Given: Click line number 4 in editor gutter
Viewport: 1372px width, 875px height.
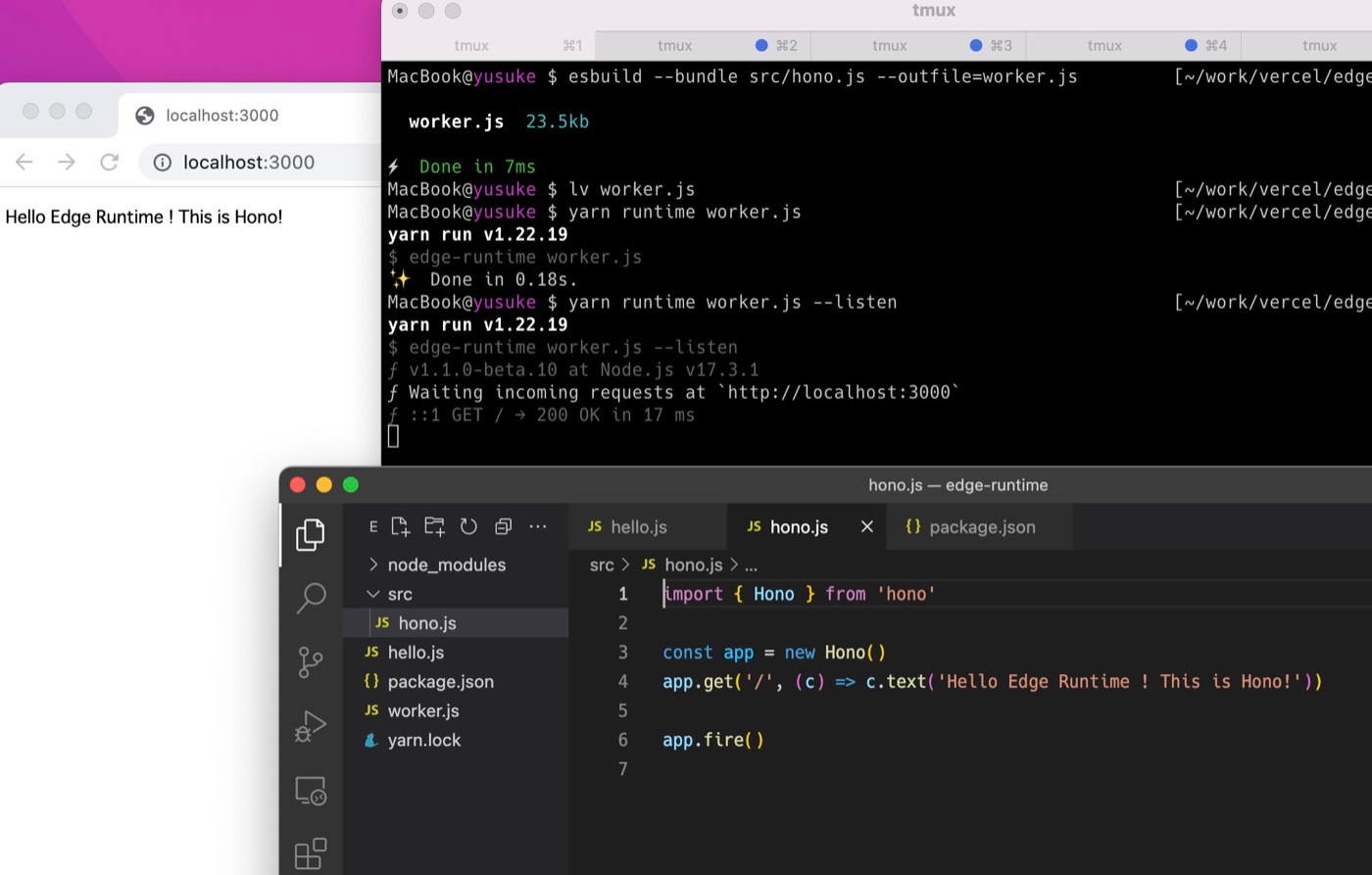Looking at the screenshot, I should [x=622, y=681].
